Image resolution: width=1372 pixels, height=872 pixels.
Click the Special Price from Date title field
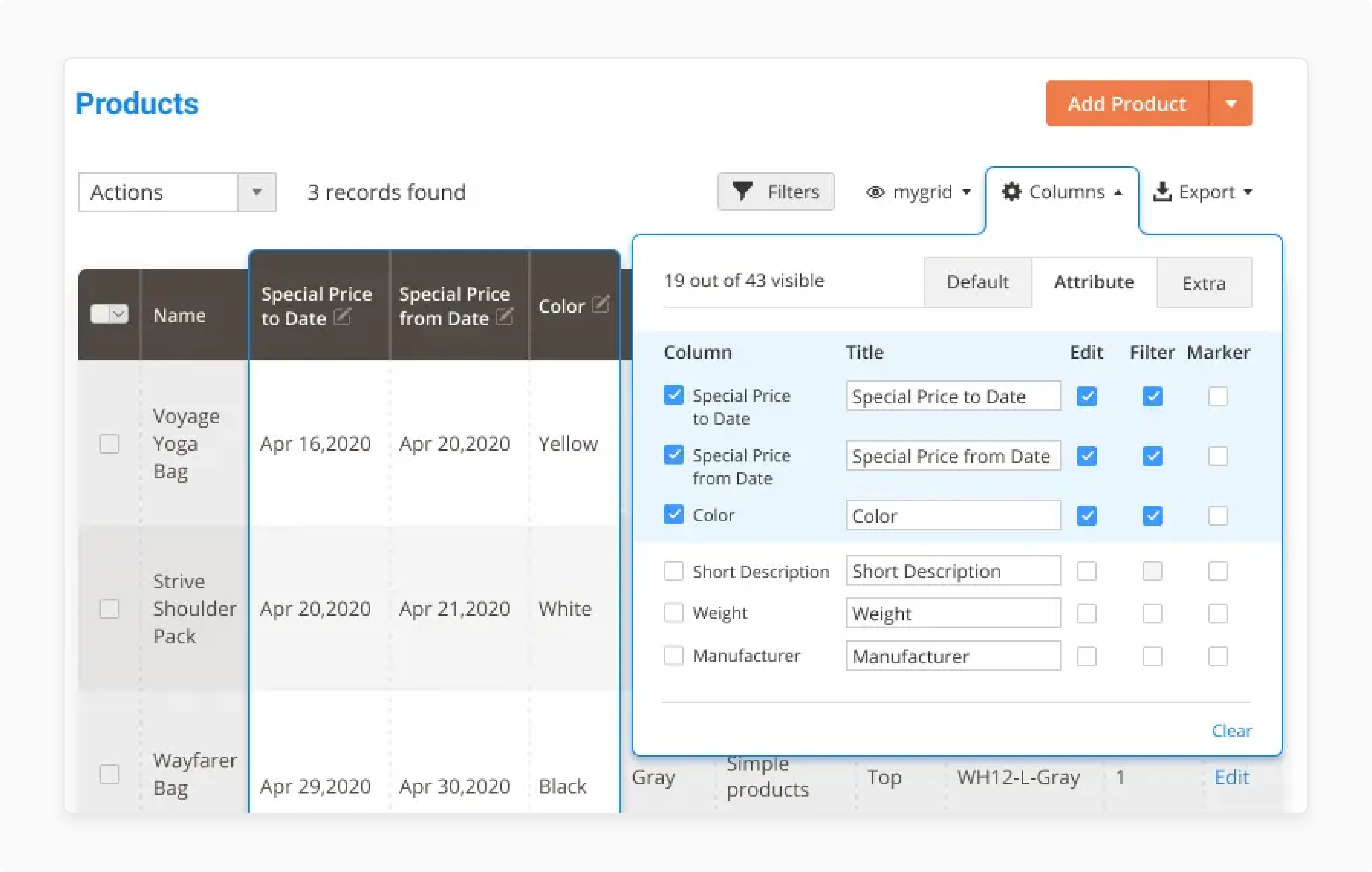(953, 456)
